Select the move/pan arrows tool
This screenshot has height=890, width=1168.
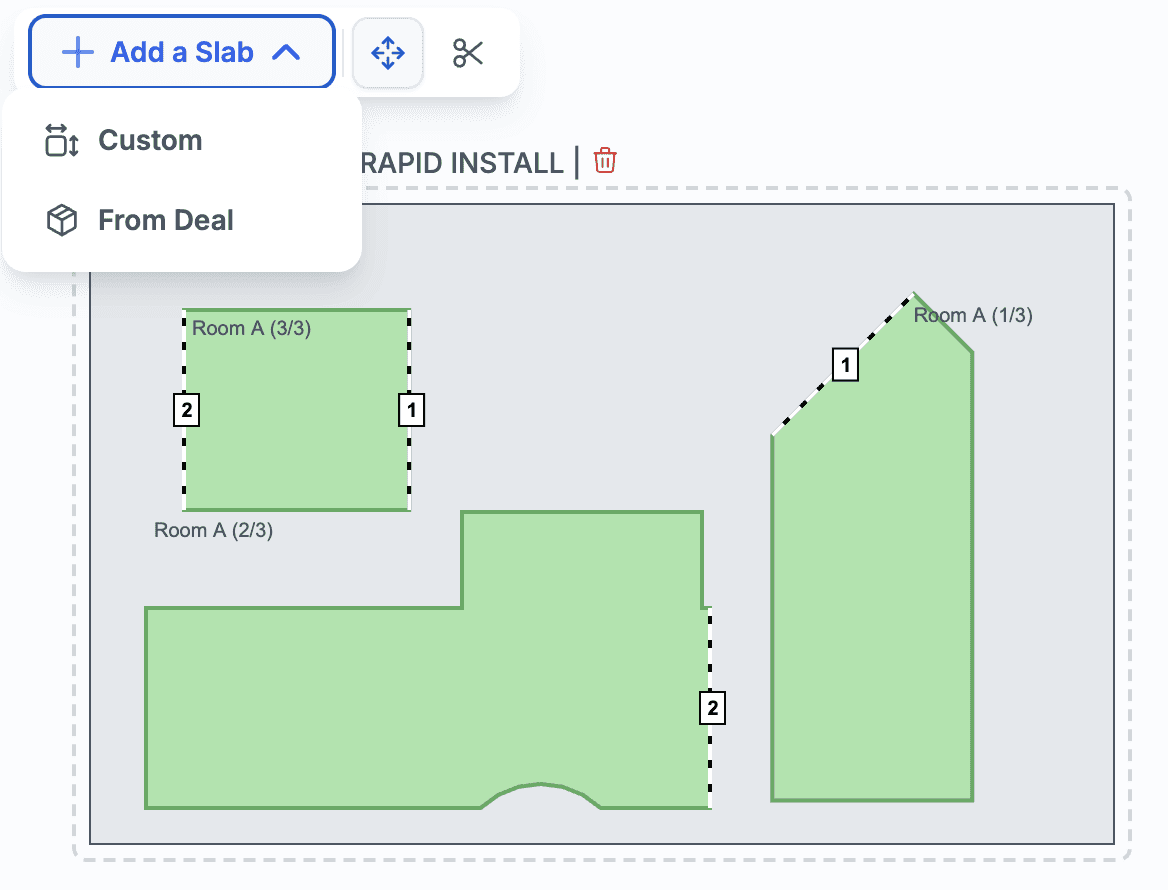[388, 53]
